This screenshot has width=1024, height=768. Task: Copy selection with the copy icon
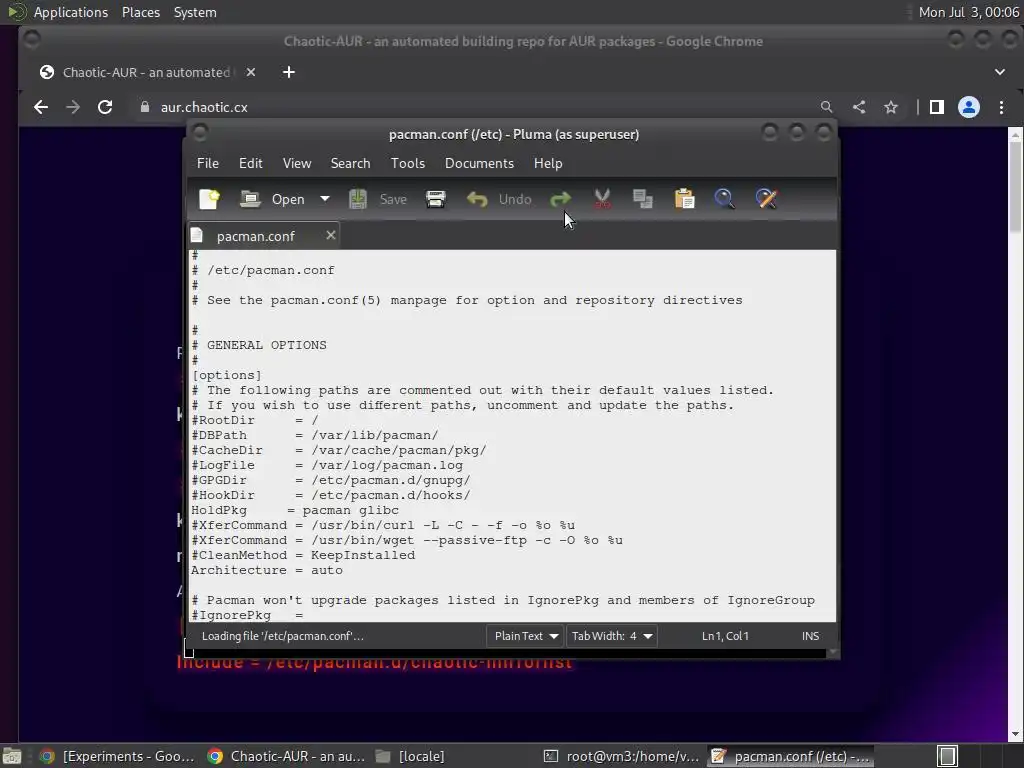pos(643,199)
